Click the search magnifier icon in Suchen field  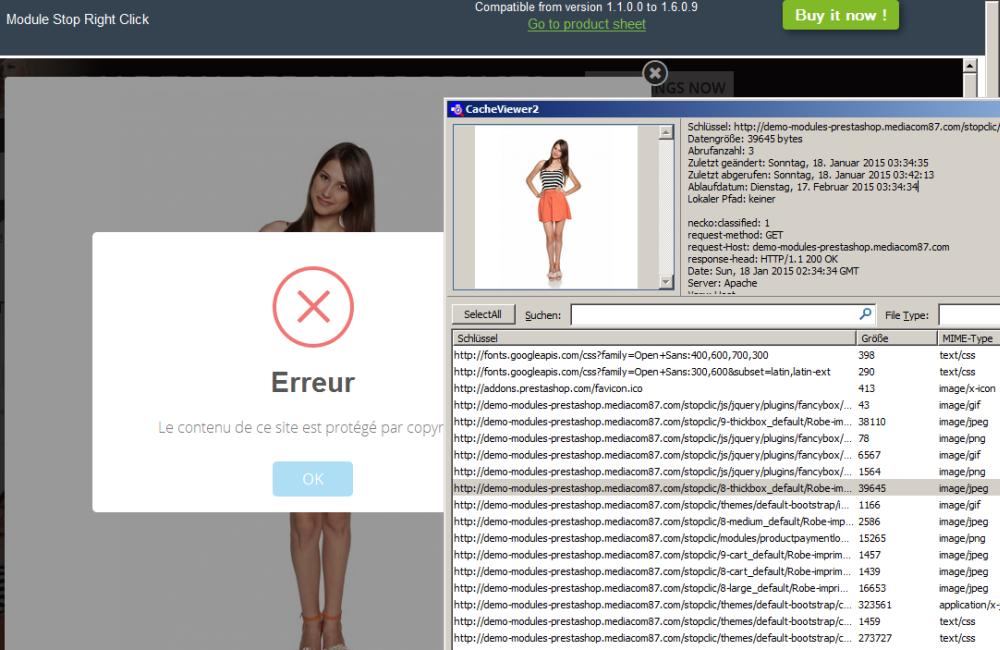(x=865, y=314)
